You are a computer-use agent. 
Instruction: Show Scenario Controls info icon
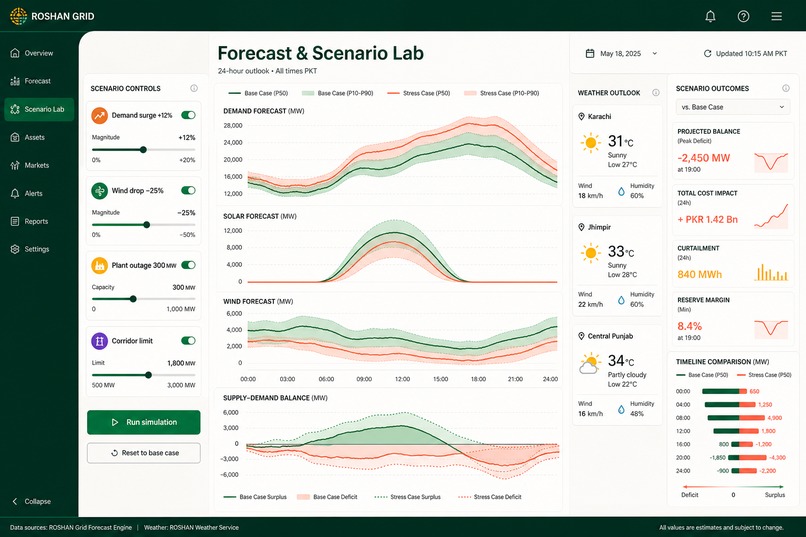pyautogui.click(x=194, y=88)
